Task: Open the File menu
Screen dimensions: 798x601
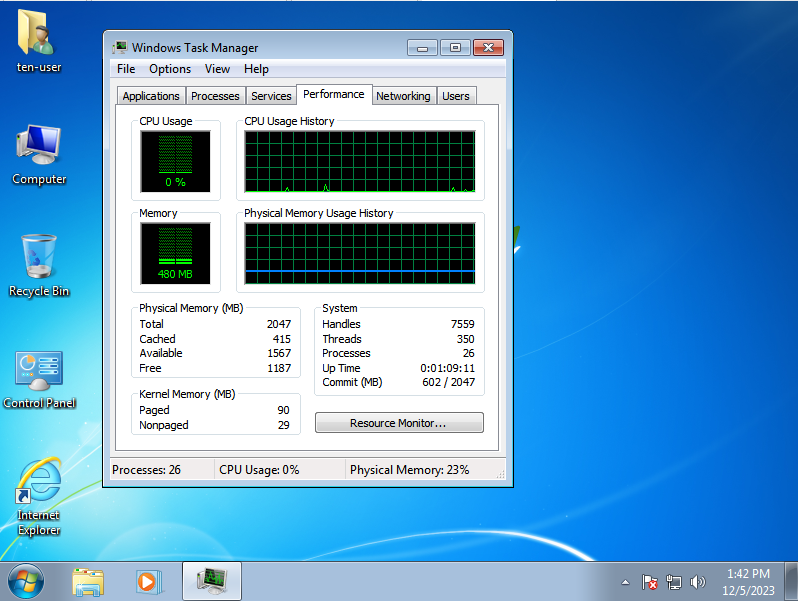Action: 126,69
